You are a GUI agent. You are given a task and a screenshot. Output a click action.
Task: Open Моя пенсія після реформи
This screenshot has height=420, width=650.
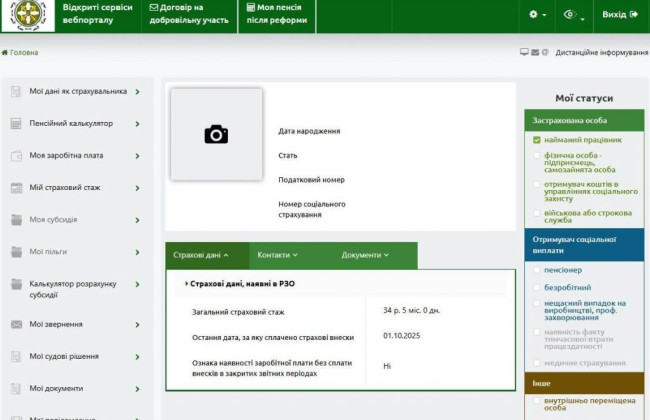(276, 14)
